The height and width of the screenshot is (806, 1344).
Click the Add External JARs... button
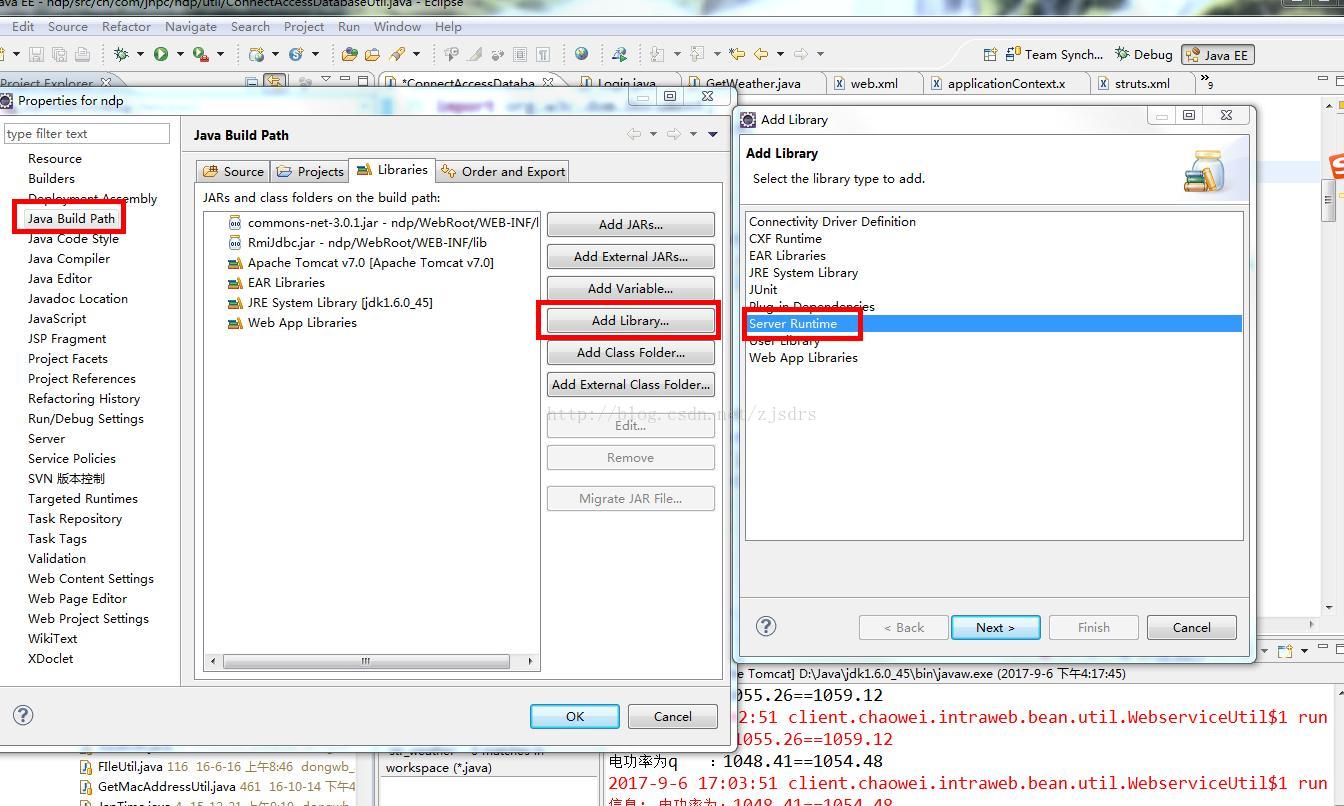[x=630, y=256]
